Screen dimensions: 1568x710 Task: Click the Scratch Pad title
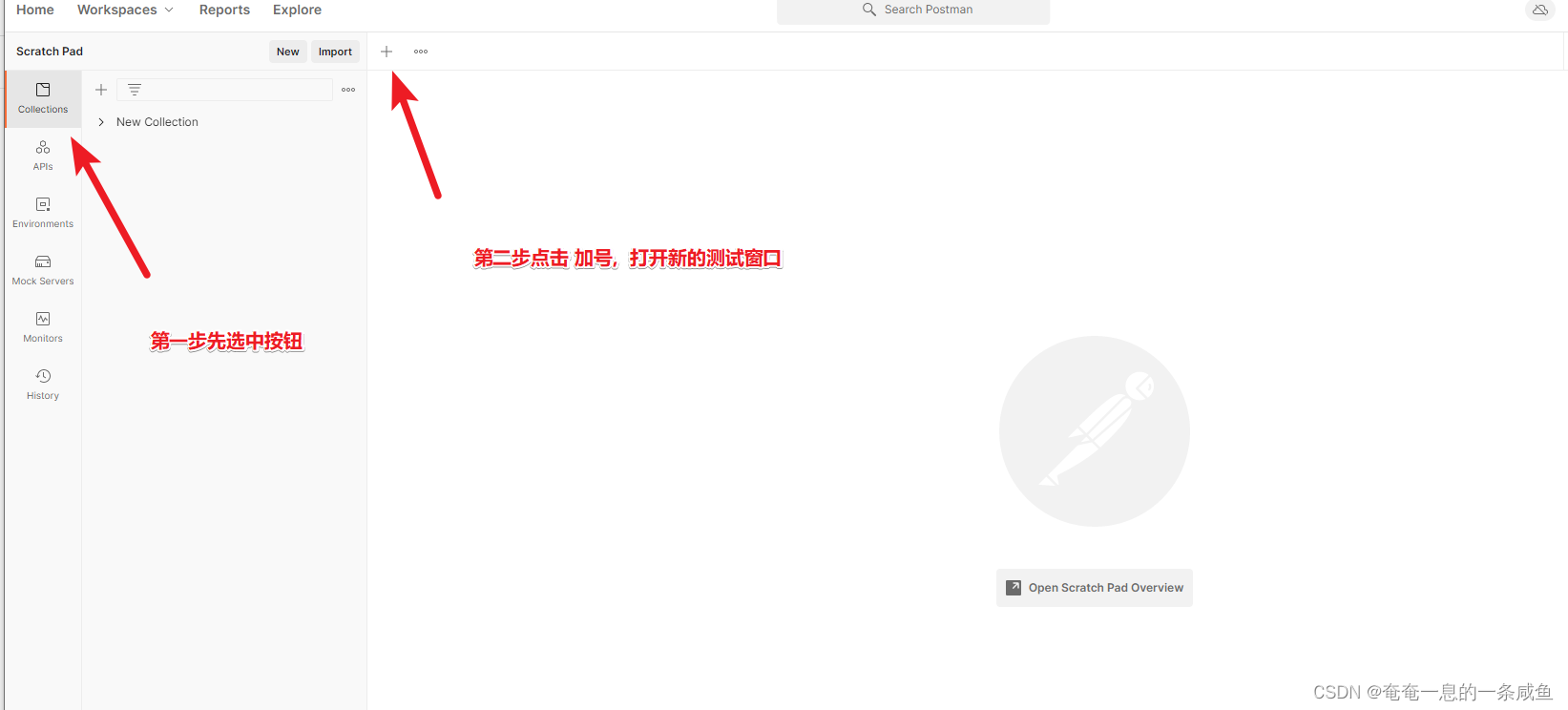point(50,52)
